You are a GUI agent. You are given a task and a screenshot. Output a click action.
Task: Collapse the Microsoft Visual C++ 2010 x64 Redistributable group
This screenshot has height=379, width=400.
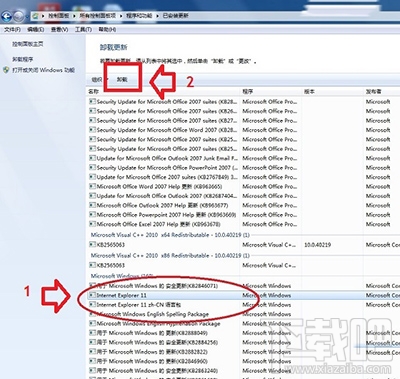coord(170,235)
